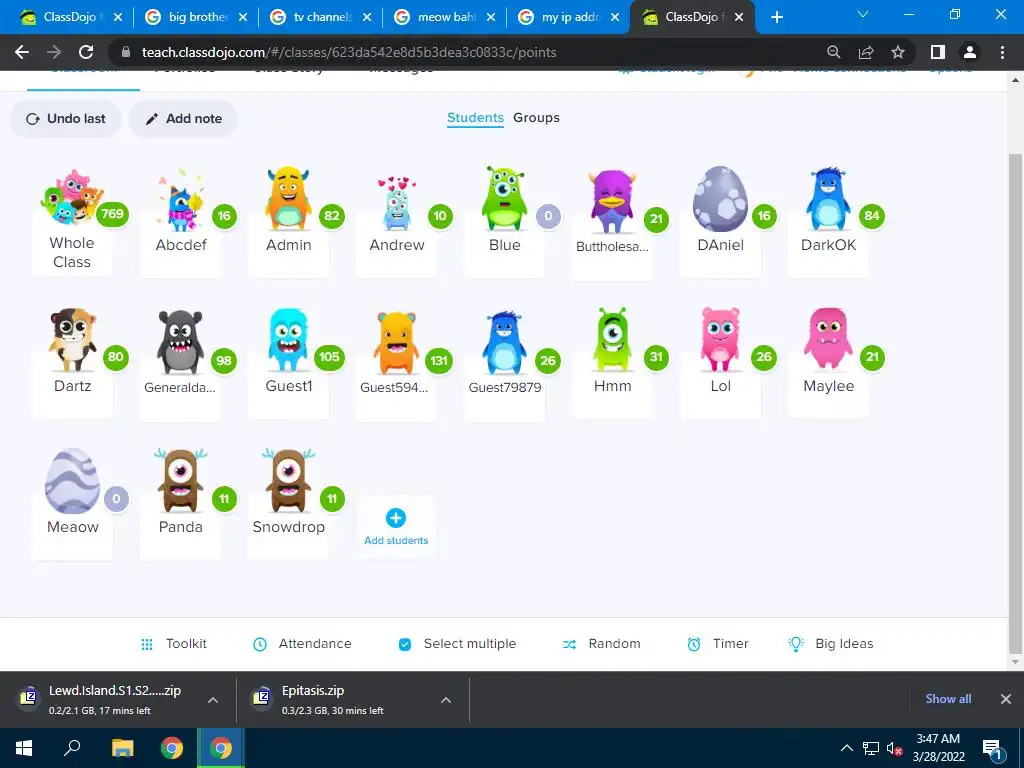
Task: Switch to the meow bahl browser tab
Action: tap(445, 17)
